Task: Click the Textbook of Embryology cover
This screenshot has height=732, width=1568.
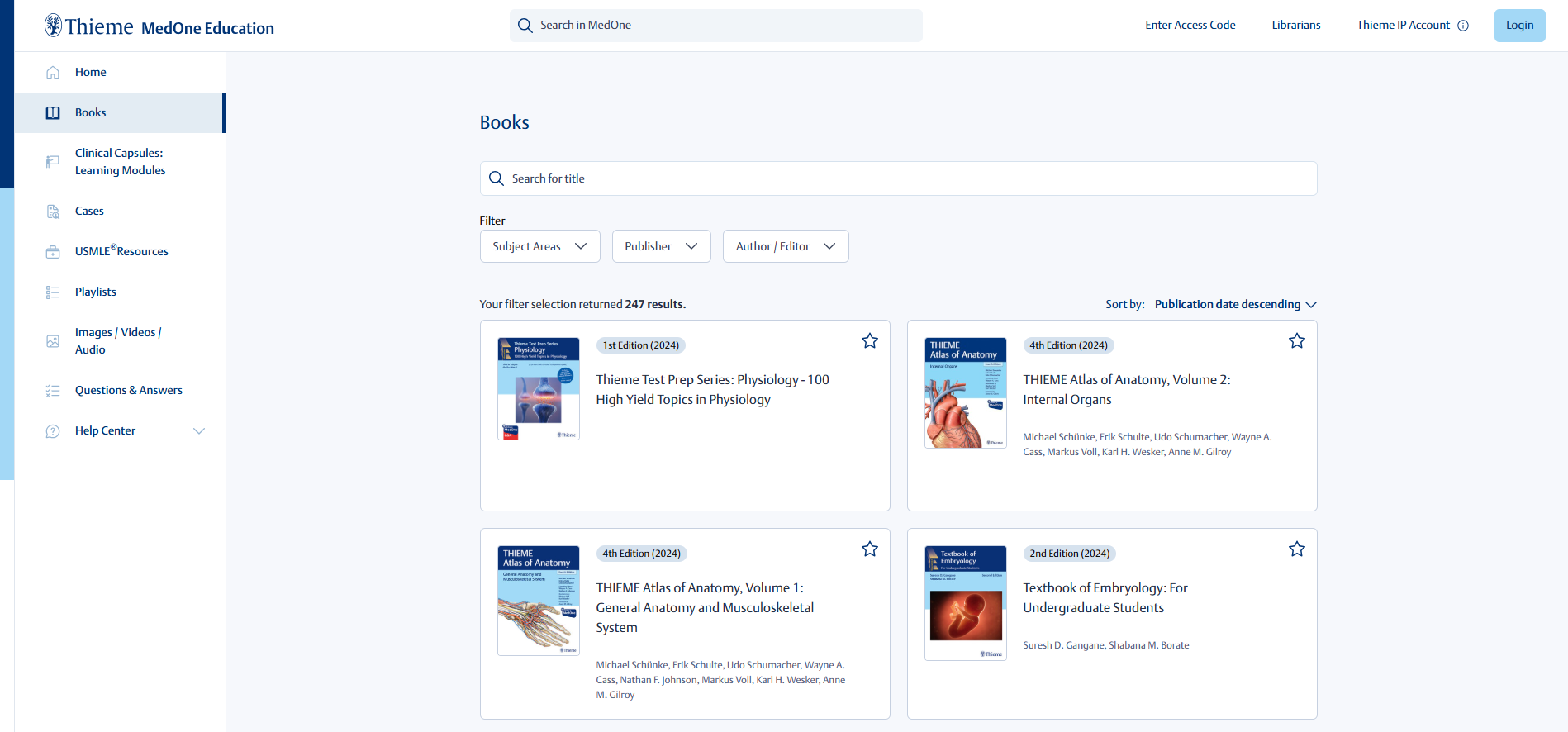Action: pyautogui.click(x=966, y=603)
